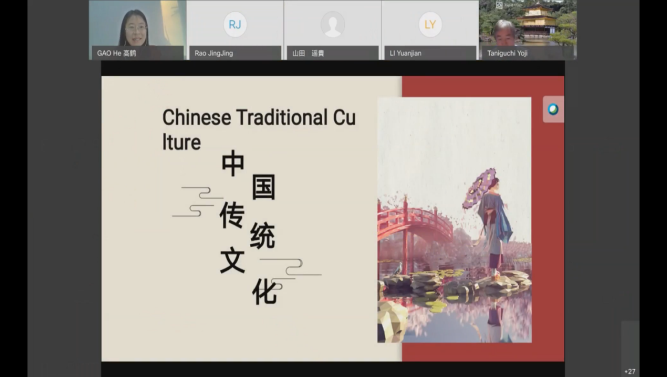Click the Rao JingJing name label
This screenshot has width=667, height=377.
(x=214, y=53)
